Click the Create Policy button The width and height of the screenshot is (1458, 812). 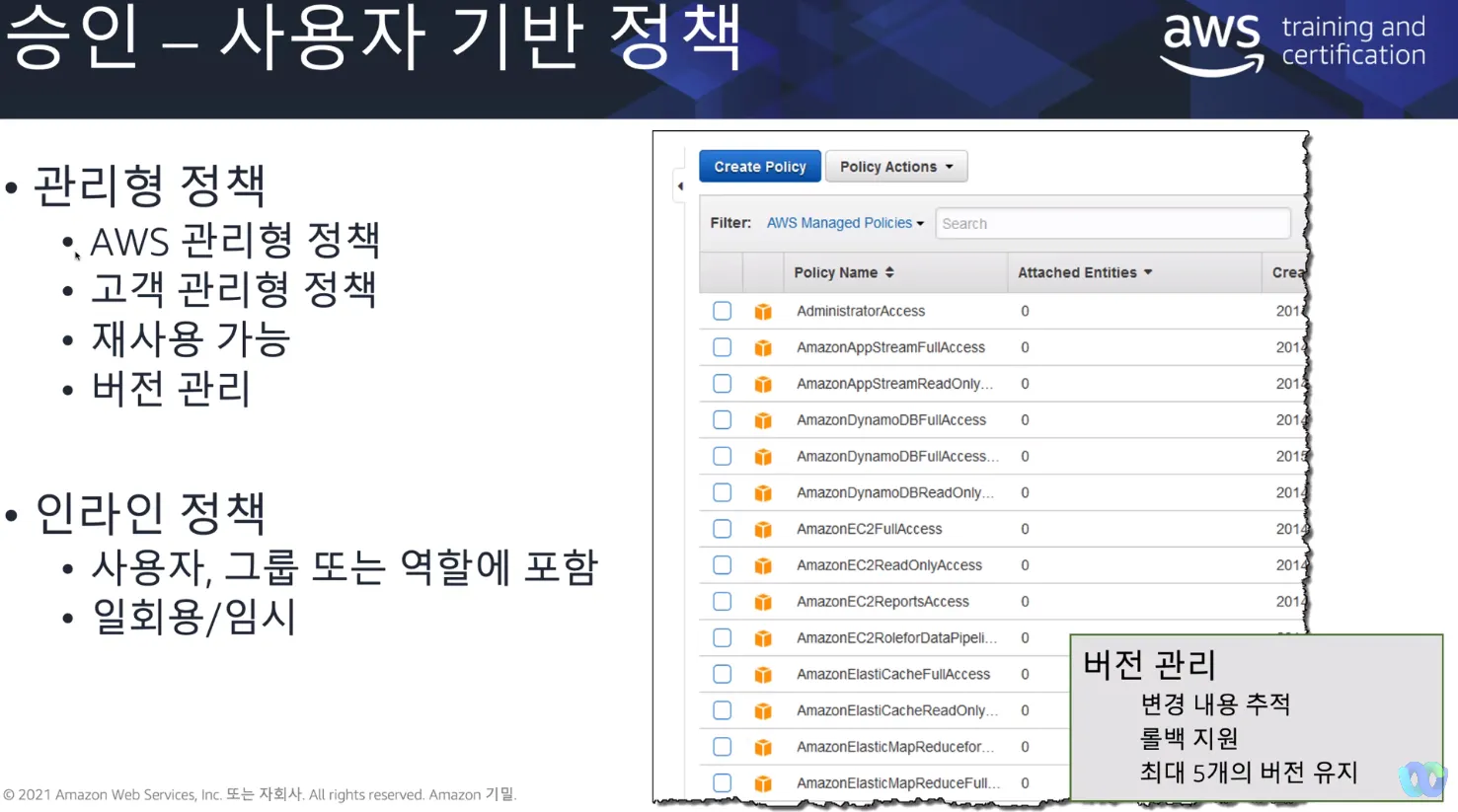pyautogui.click(x=760, y=167)
